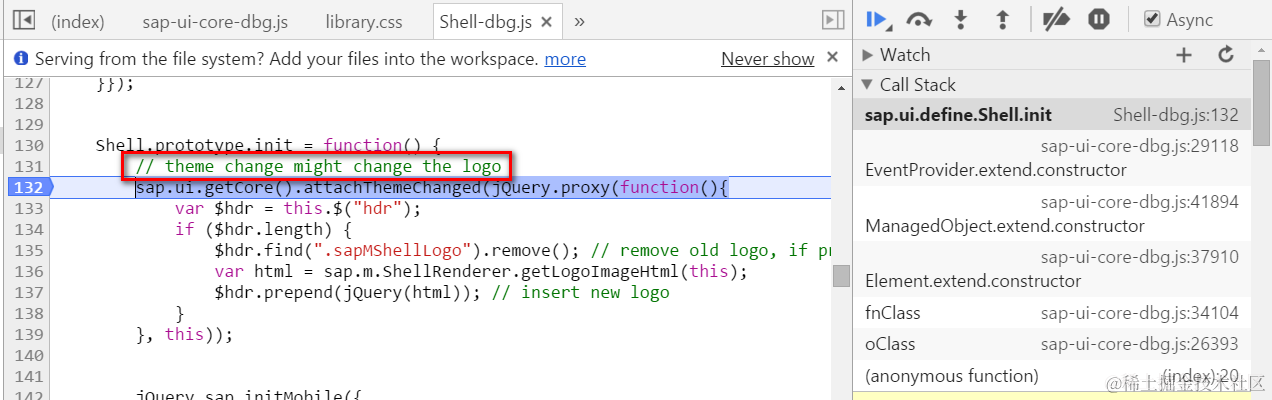Screen dimensions: 1272x400
Task: Click the Shell-dbg.js:132 location link
Action: (1175, 115)
